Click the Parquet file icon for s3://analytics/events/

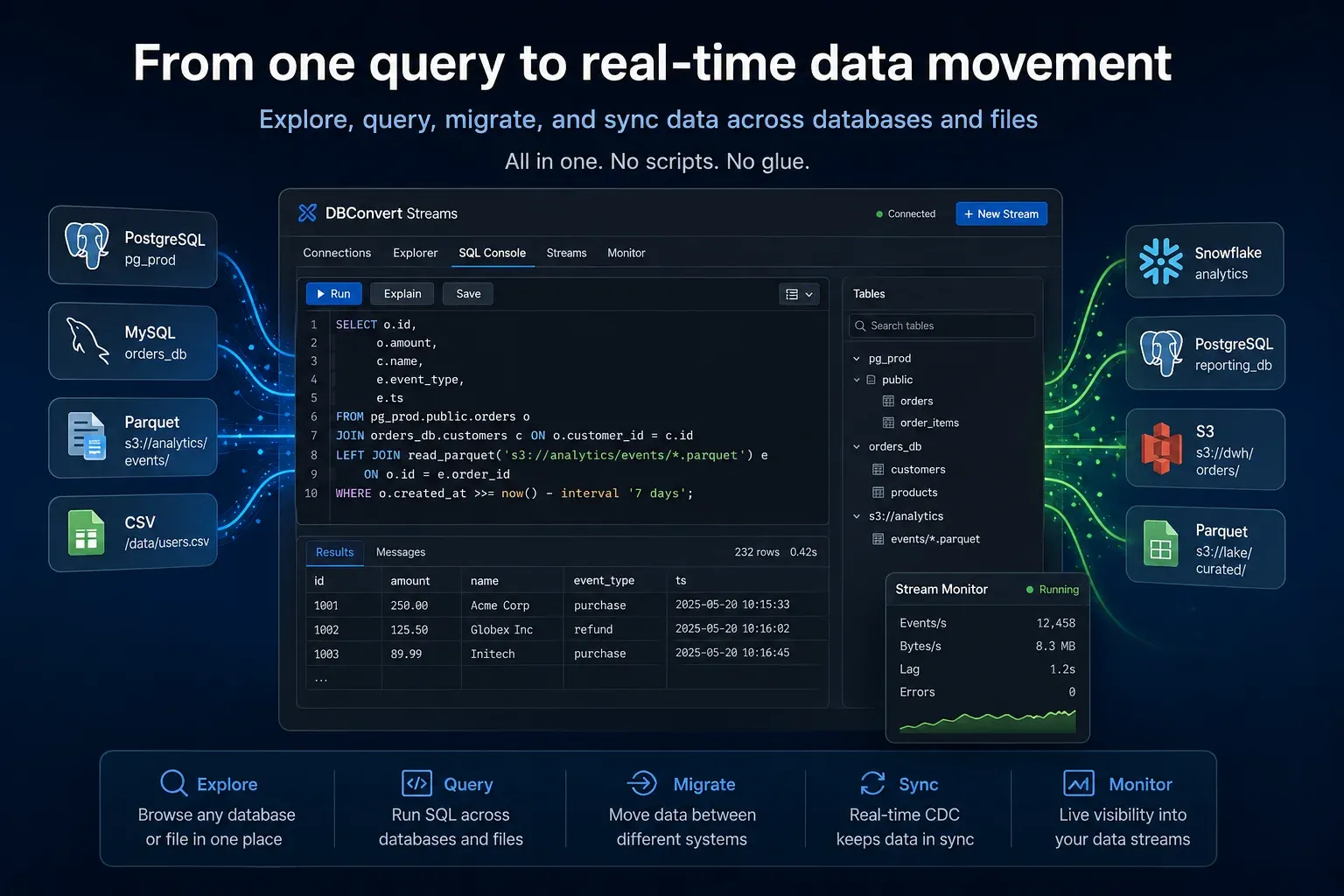[x=87, y=436]
